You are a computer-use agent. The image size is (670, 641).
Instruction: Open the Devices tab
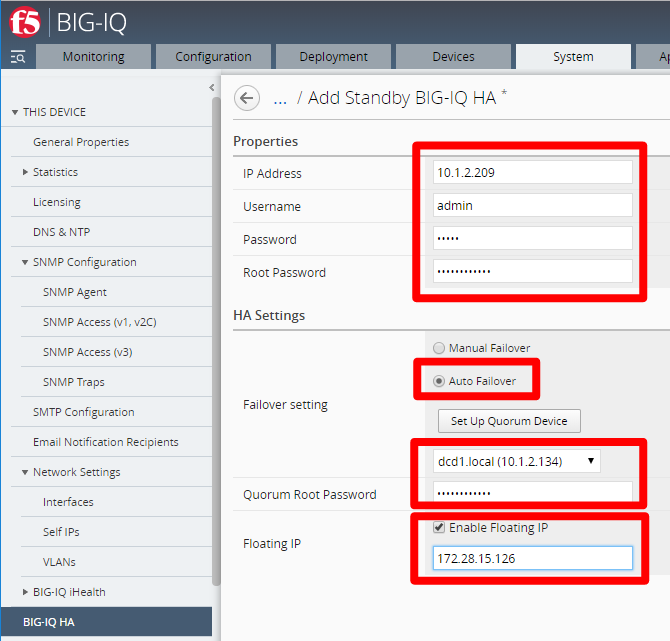pyautogui.click(x=453, y=56)
